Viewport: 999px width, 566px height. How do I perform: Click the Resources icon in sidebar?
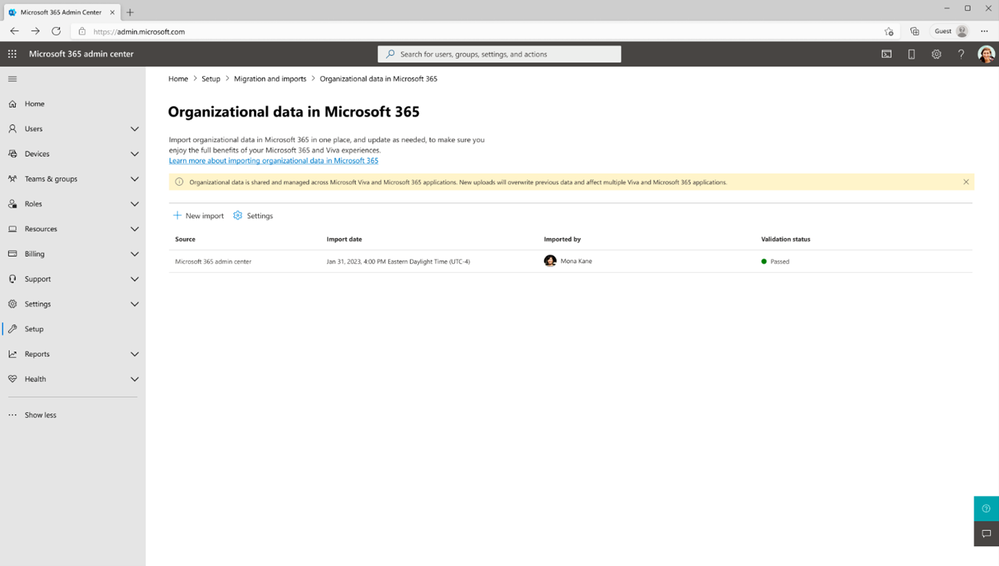point(12,229)
